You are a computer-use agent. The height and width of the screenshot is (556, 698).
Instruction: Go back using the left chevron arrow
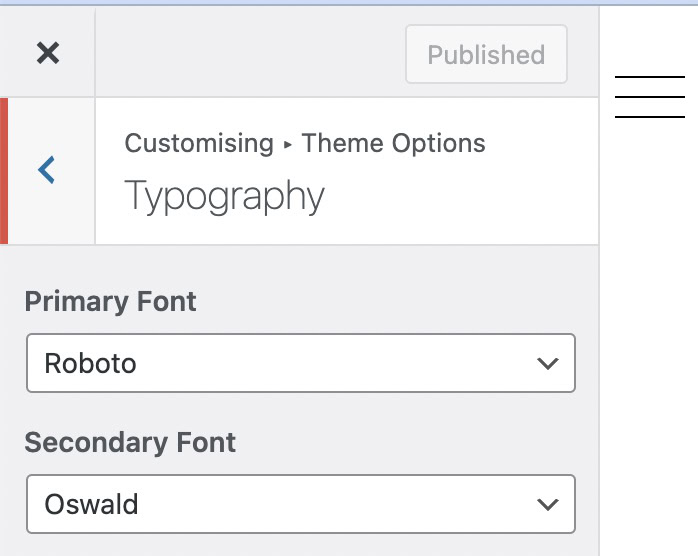47,171
